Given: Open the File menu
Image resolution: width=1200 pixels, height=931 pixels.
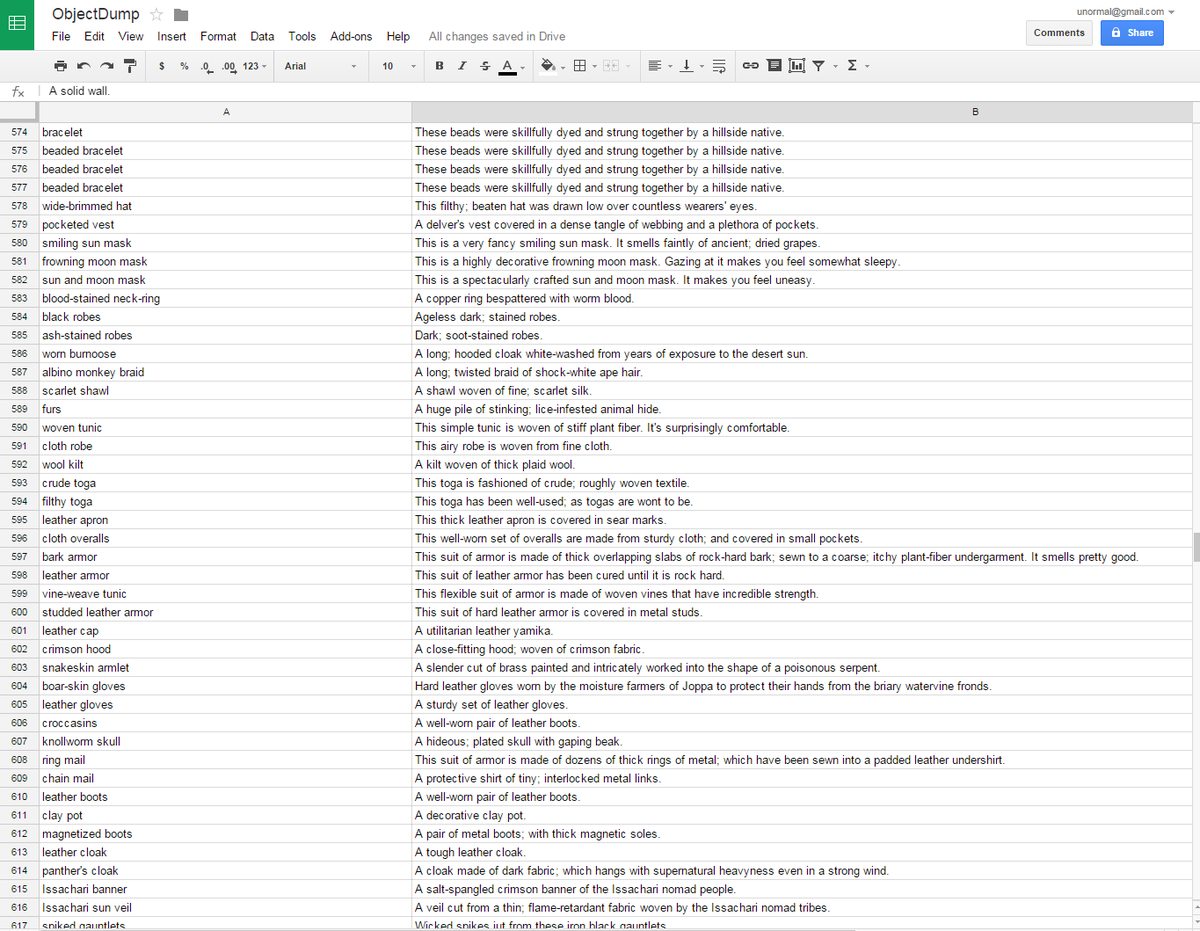Looking at the screenshot, I should coord(61,36).
